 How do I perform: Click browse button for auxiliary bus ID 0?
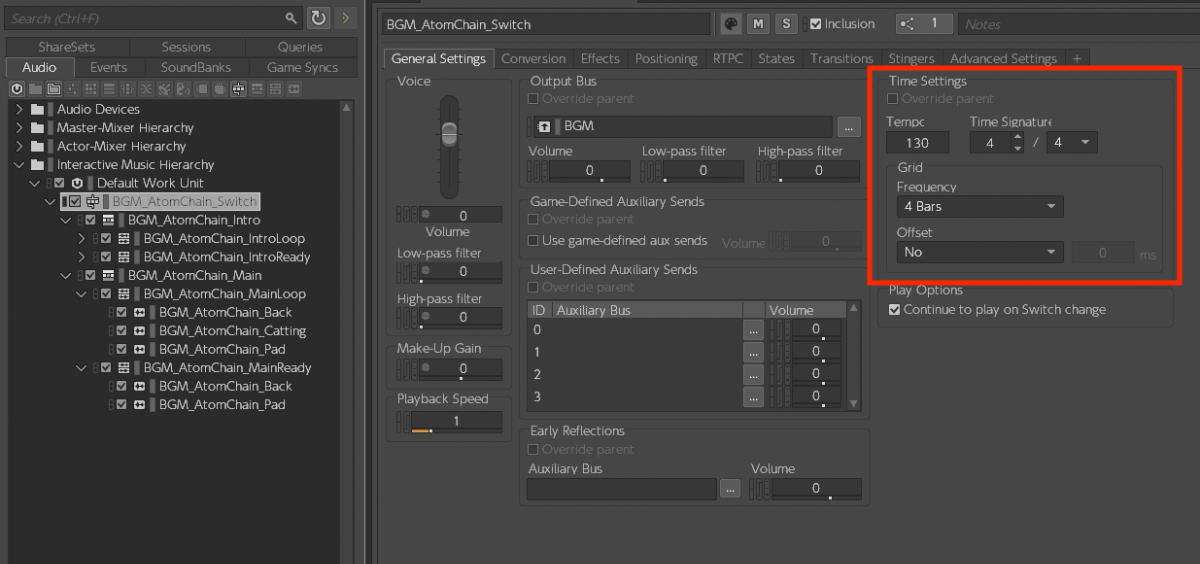coord(753,330)
